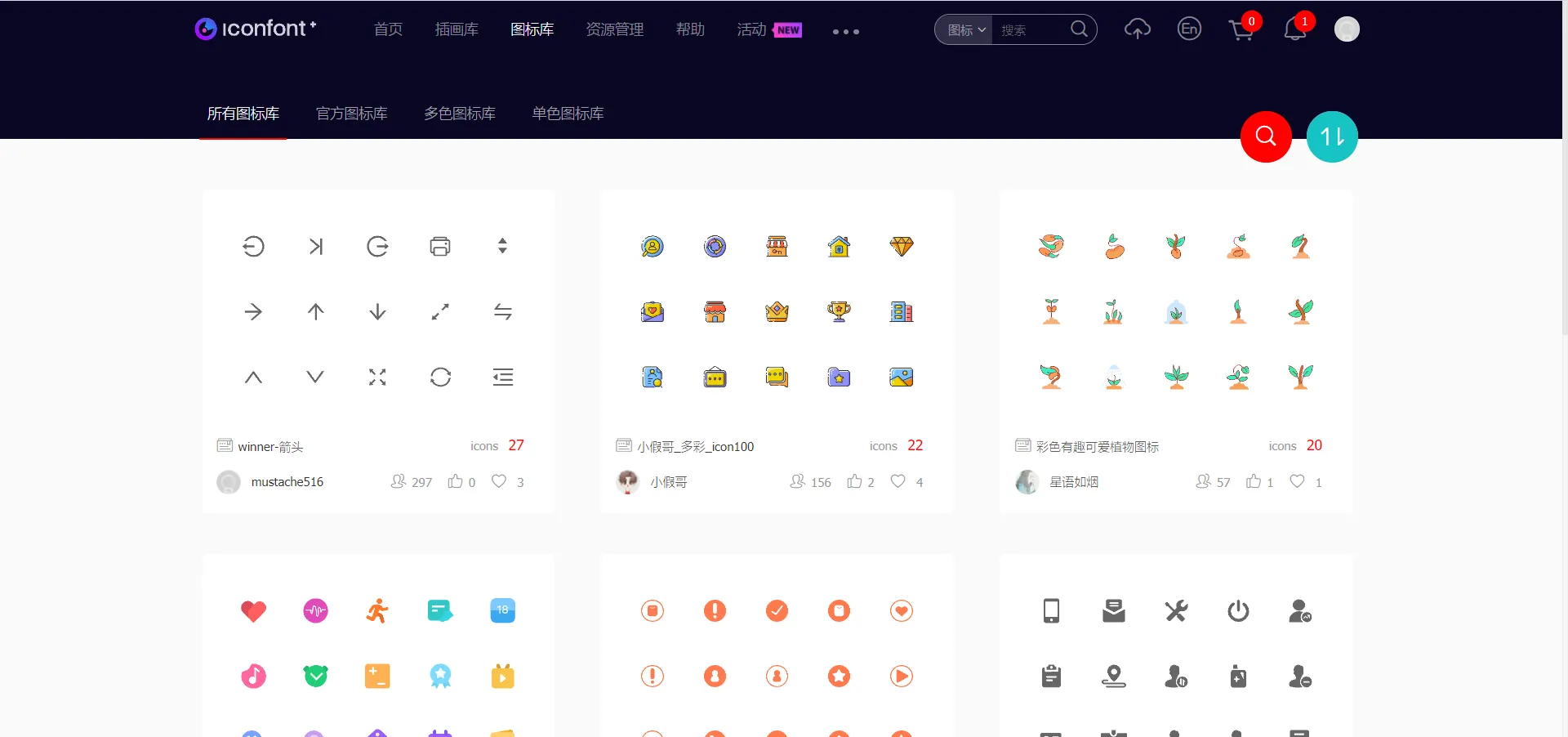
Task: Click the red search floating button
Action: click(x=1266, y=136)
